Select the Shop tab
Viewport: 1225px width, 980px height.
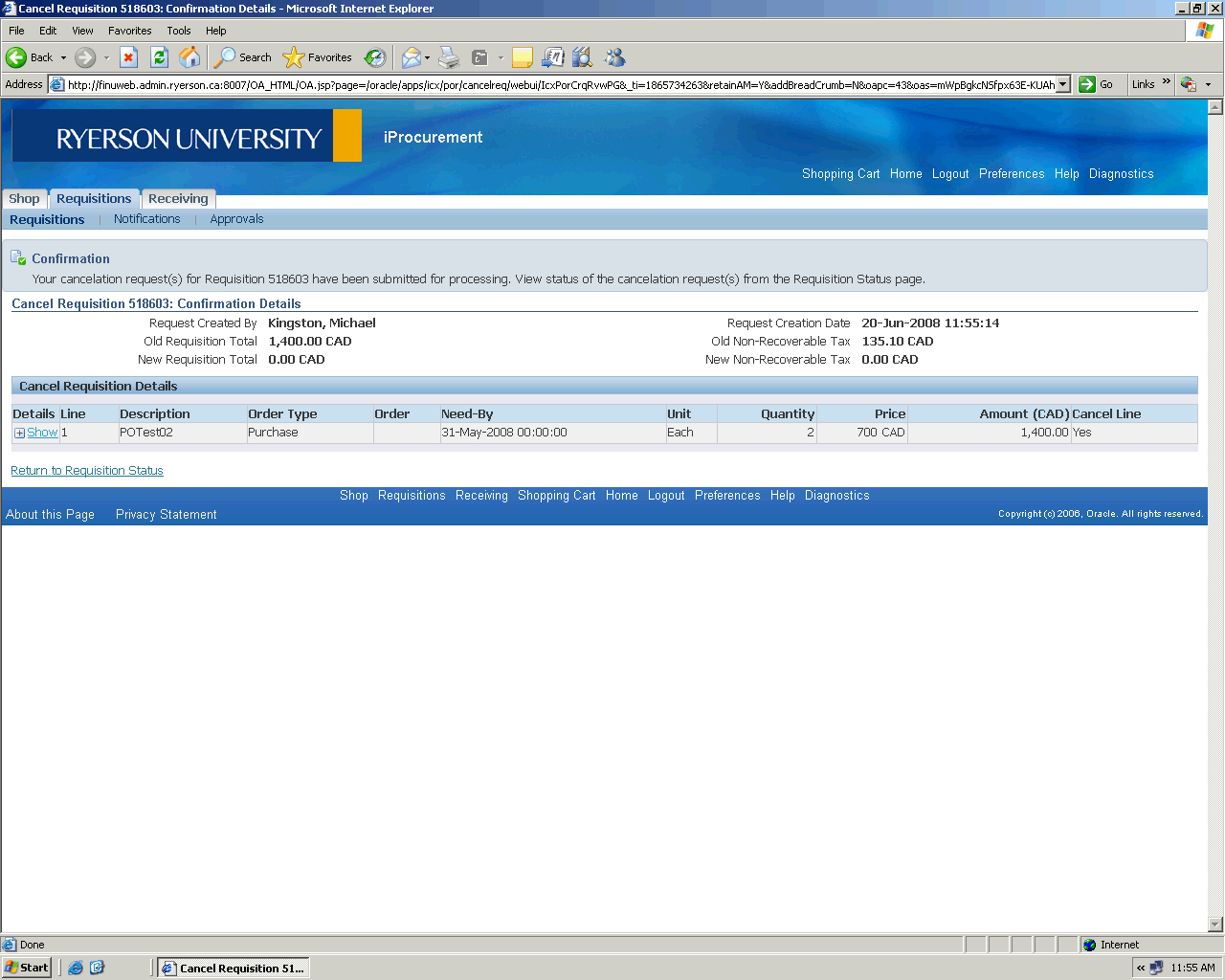pos(24,199)
